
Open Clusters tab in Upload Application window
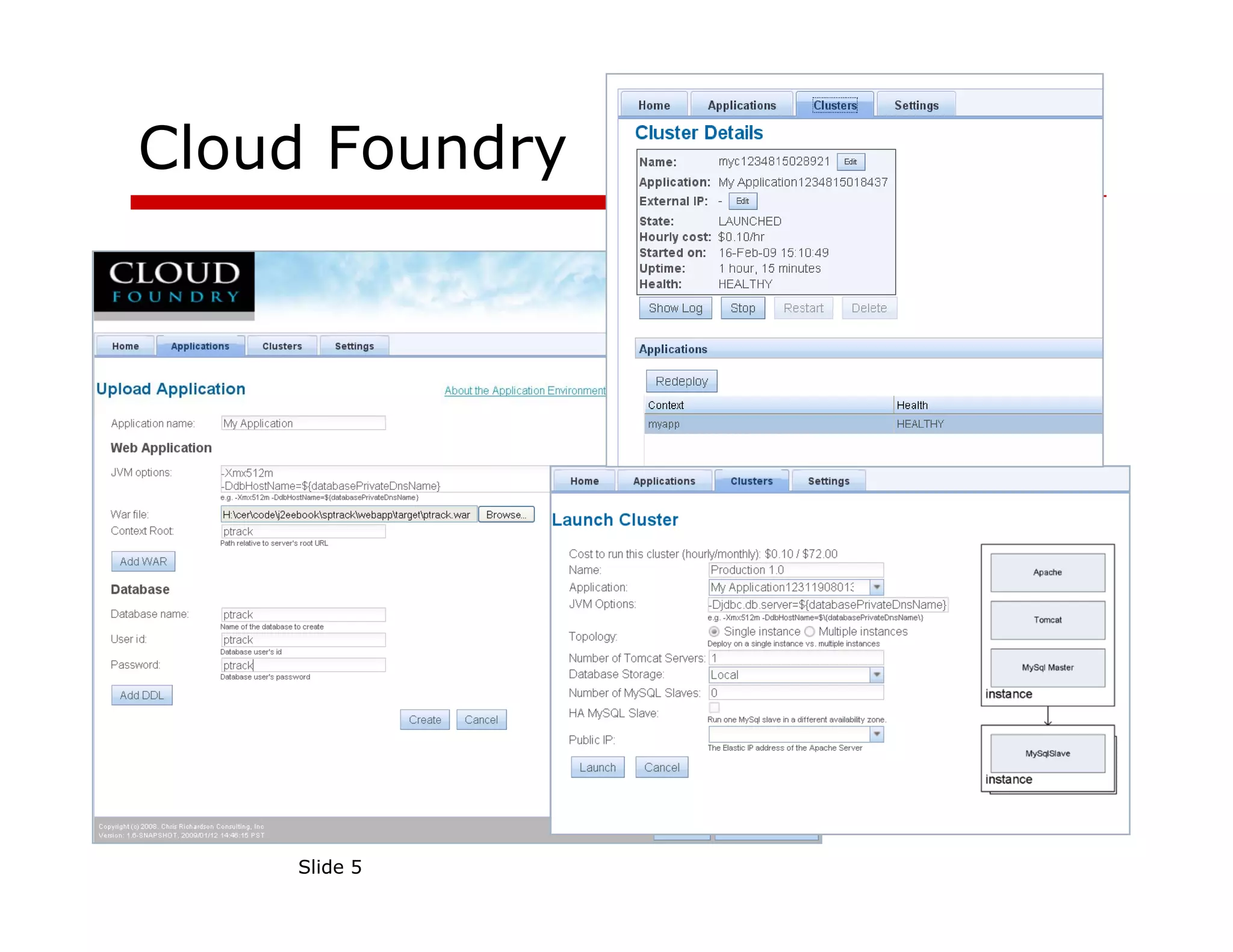pyautogui.click(x=282, y=346)
